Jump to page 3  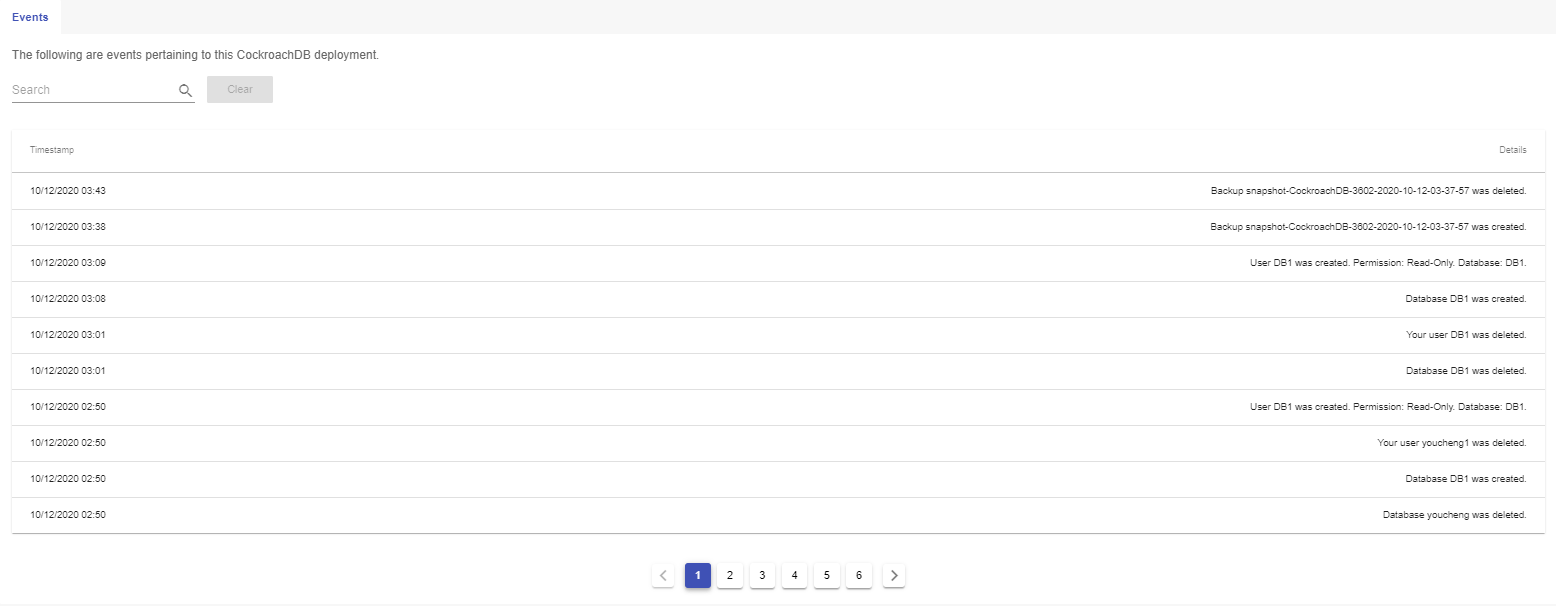point(762,575)
